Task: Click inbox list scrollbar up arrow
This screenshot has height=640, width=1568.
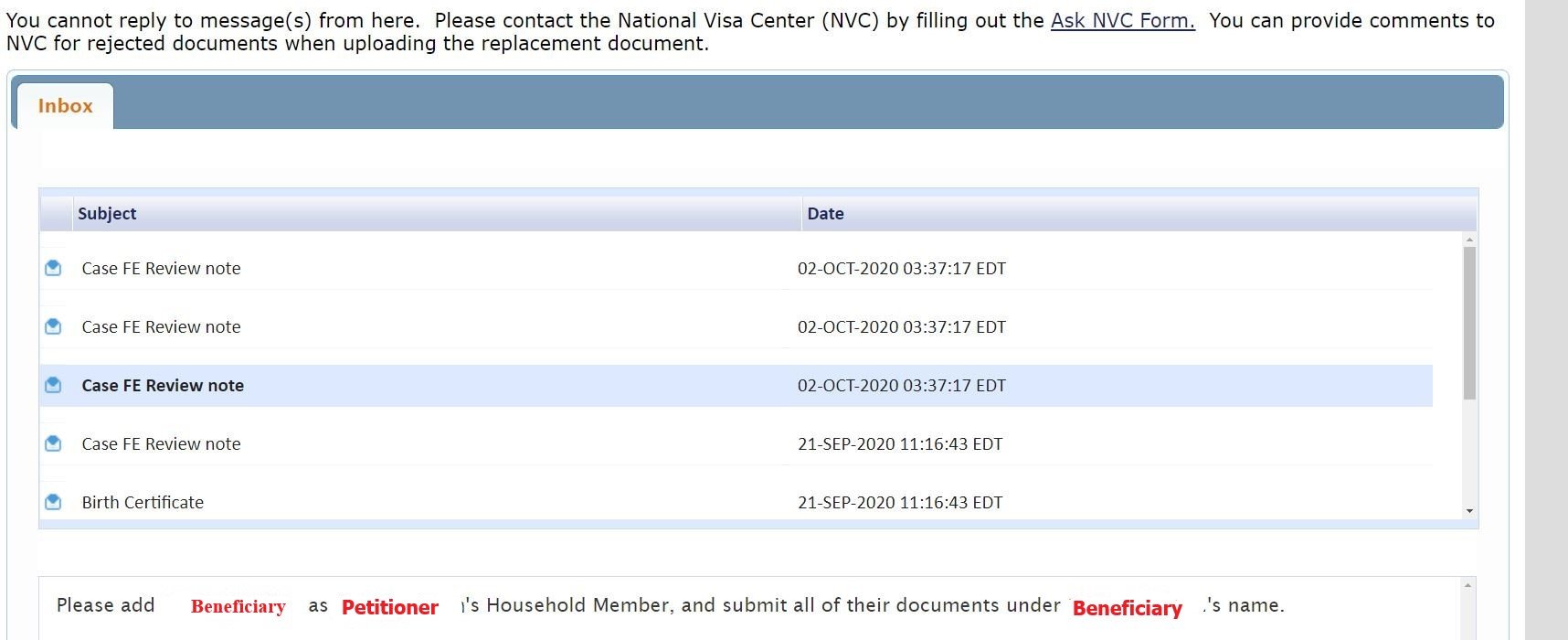Action: 1469,240
